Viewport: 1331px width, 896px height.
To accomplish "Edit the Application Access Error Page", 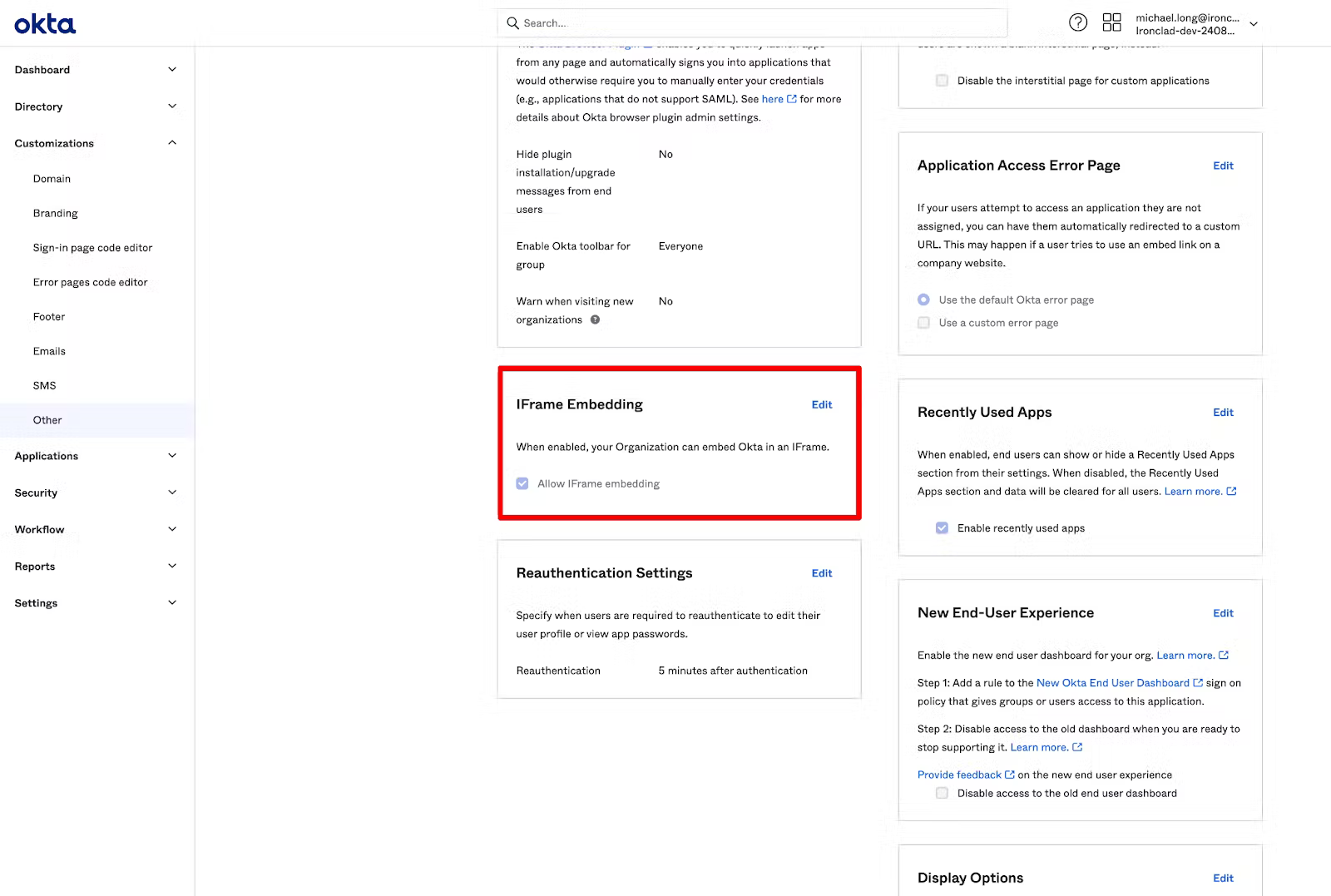I will pos(1223,166).
